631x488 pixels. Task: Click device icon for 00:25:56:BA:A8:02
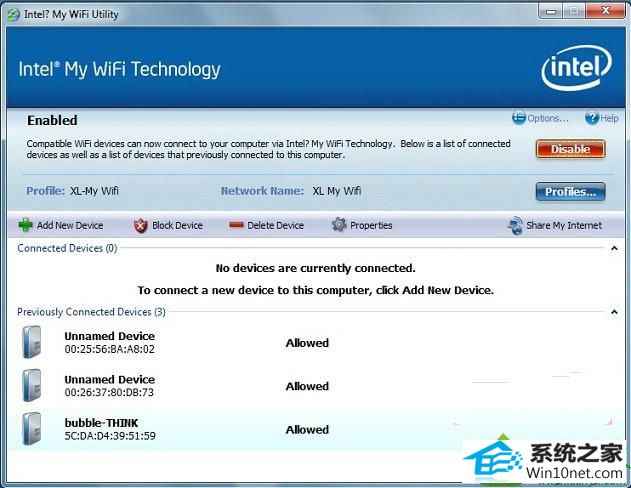point(32,342)
